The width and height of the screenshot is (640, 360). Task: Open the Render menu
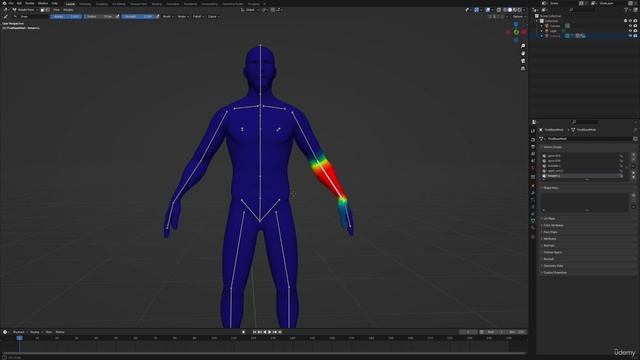point(29,3)
